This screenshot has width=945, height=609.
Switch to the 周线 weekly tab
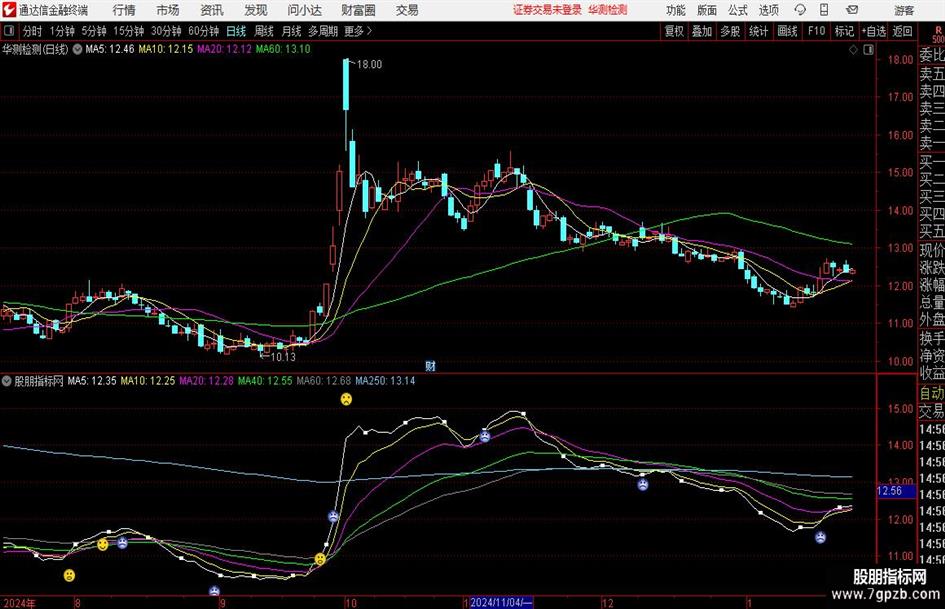coord(264,31)
